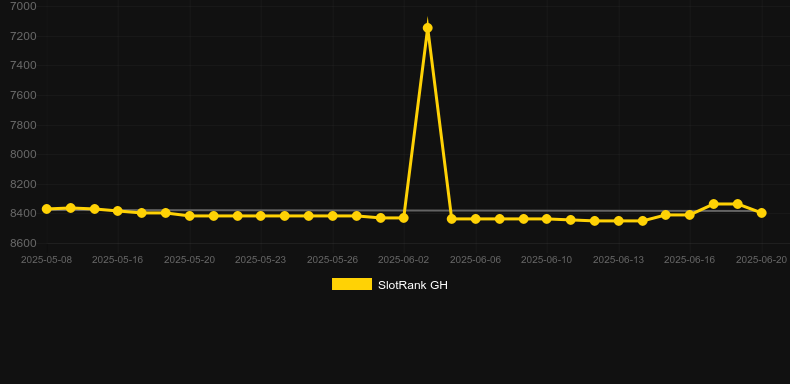
Task: Click the data point above 2025-06-06
Action: (x=476, y=219)
